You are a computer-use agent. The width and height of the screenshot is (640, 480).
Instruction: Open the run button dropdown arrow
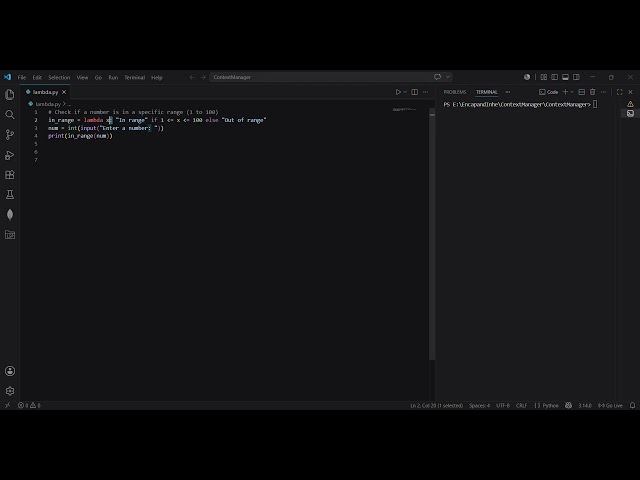[405, 92]
